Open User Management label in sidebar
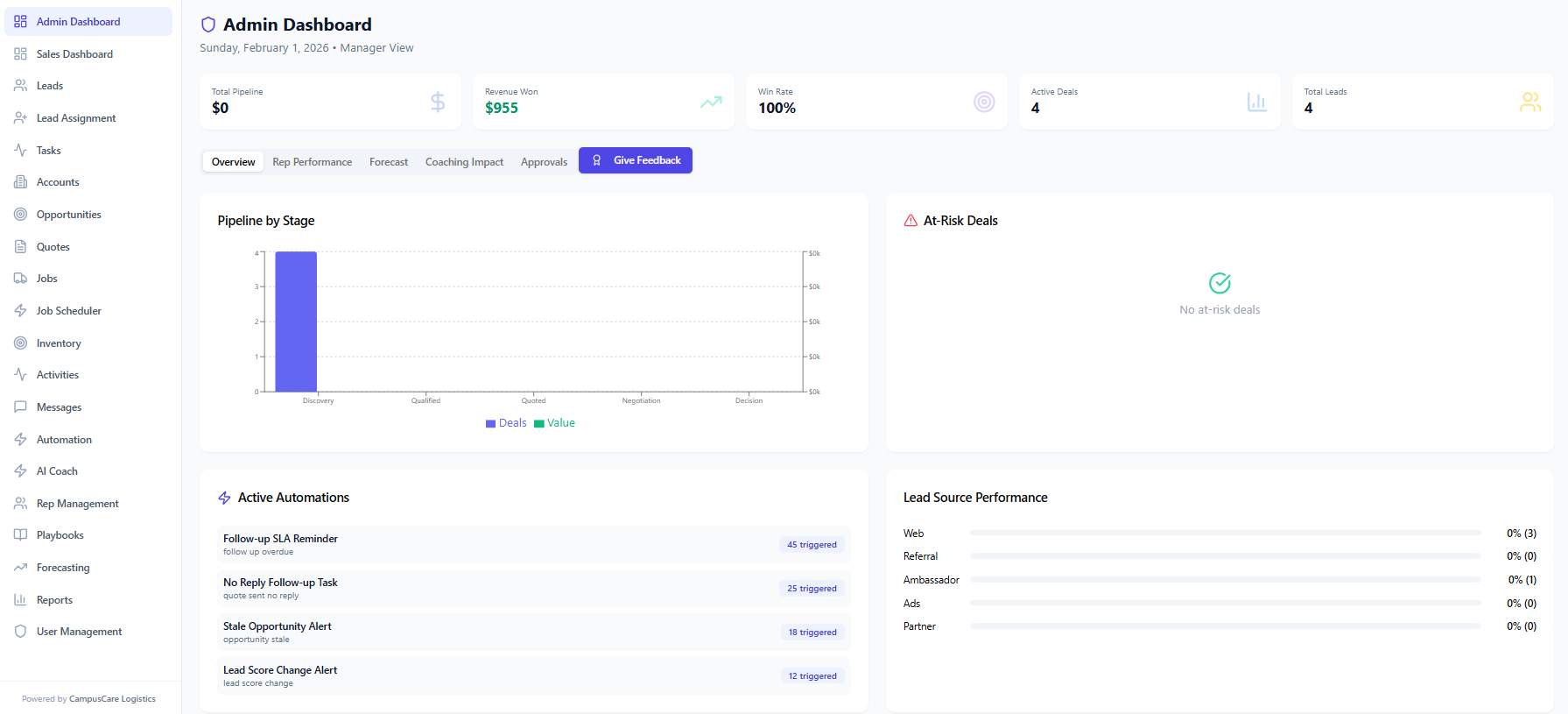1568x714 pixels. click(79, 632)
